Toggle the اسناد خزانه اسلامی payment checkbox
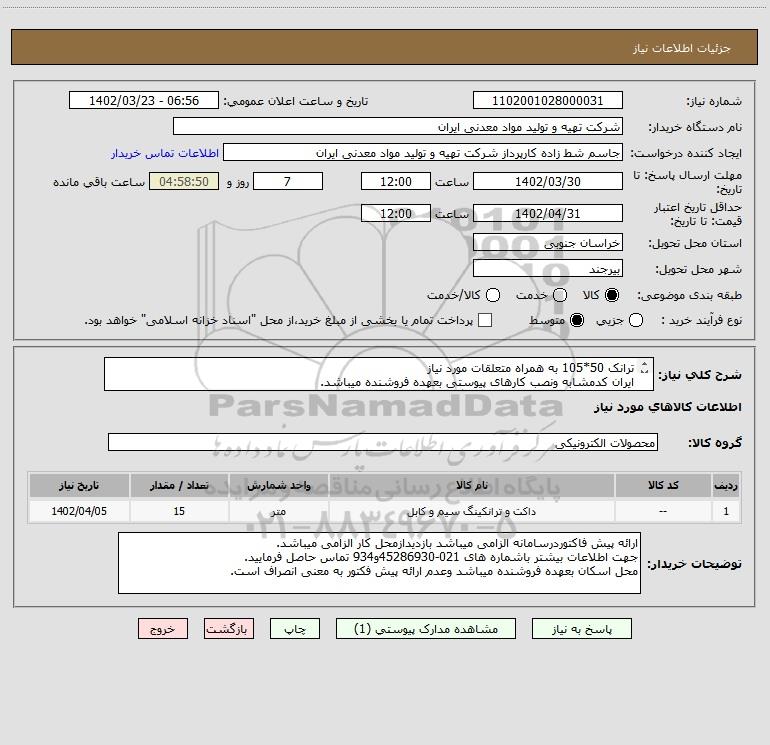Screen dimensions: 770x745 pyautogui.click(x=485, y=320)
